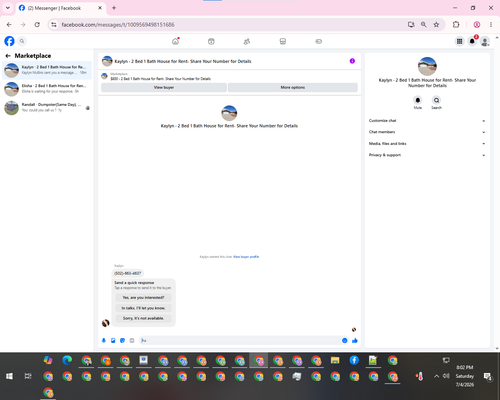Screen dimensions: 500x400
Task: Click the facebook.com address bar URL
Action: click(x=118, y=25)
